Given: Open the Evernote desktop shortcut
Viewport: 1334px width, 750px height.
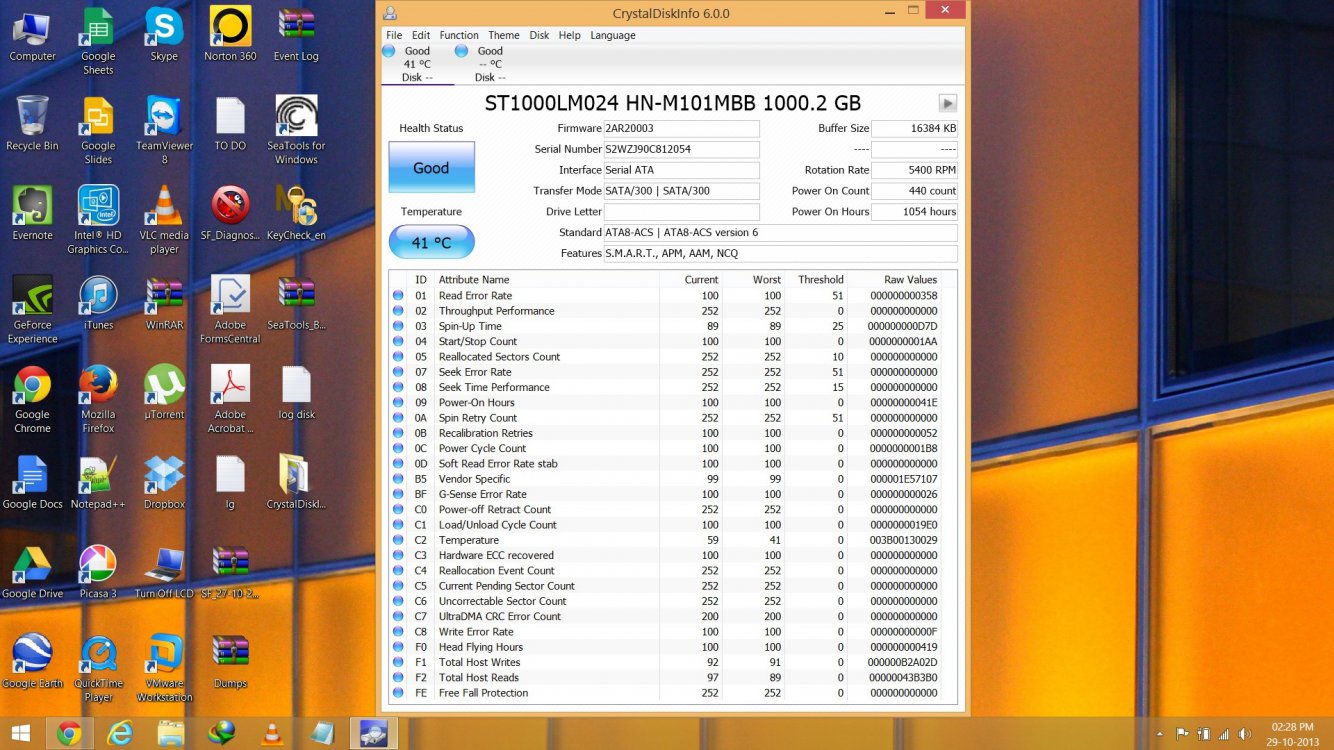Looking at the screenshot, I should (x=32, y=213).
